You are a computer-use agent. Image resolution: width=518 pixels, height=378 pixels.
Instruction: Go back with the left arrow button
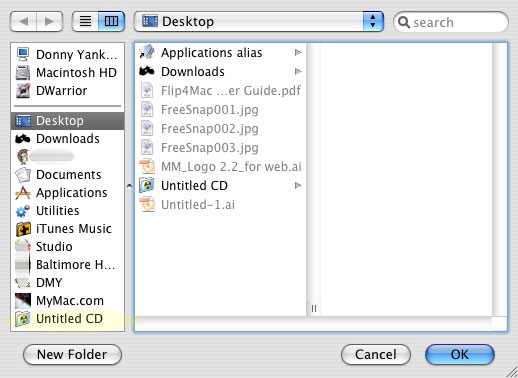pyautogui.click(x=23, y=22)
